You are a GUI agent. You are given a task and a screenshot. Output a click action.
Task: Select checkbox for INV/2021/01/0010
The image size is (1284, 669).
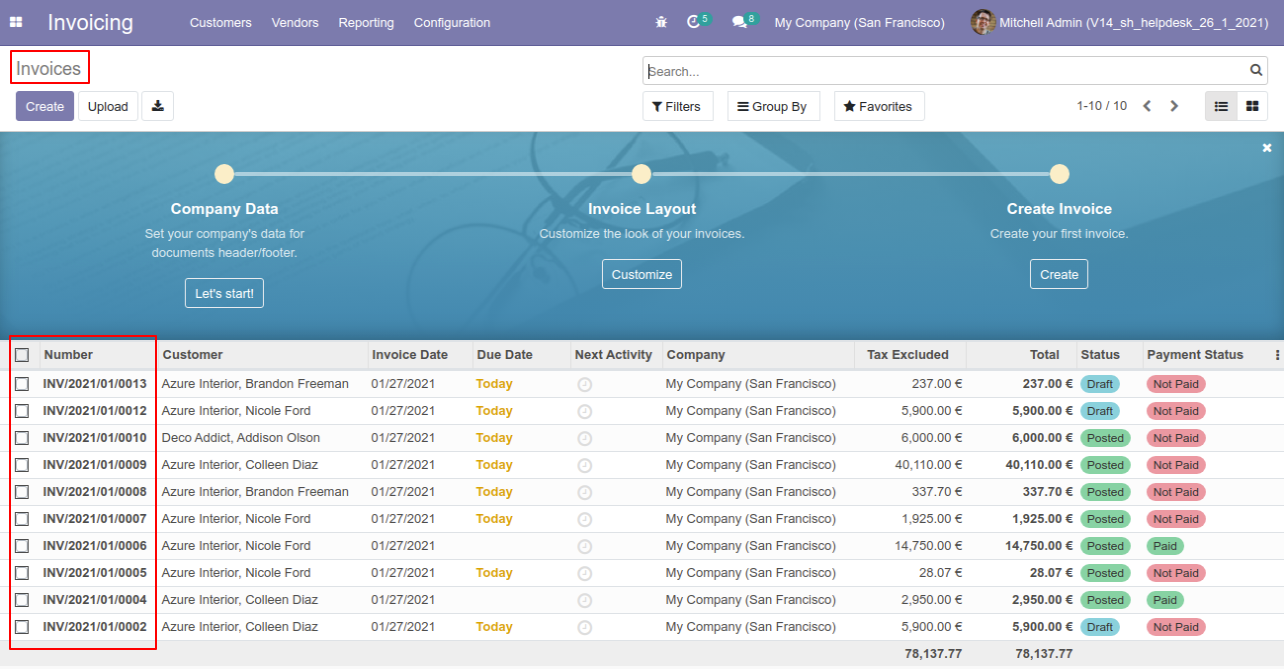tap(22, 438)
